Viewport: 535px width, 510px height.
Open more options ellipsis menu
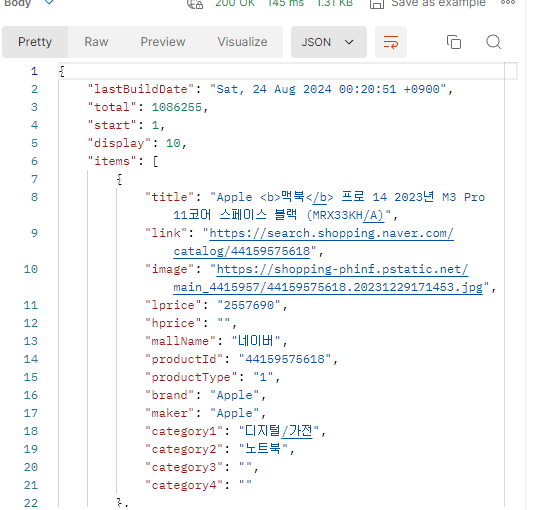click(x=508, y=2)
